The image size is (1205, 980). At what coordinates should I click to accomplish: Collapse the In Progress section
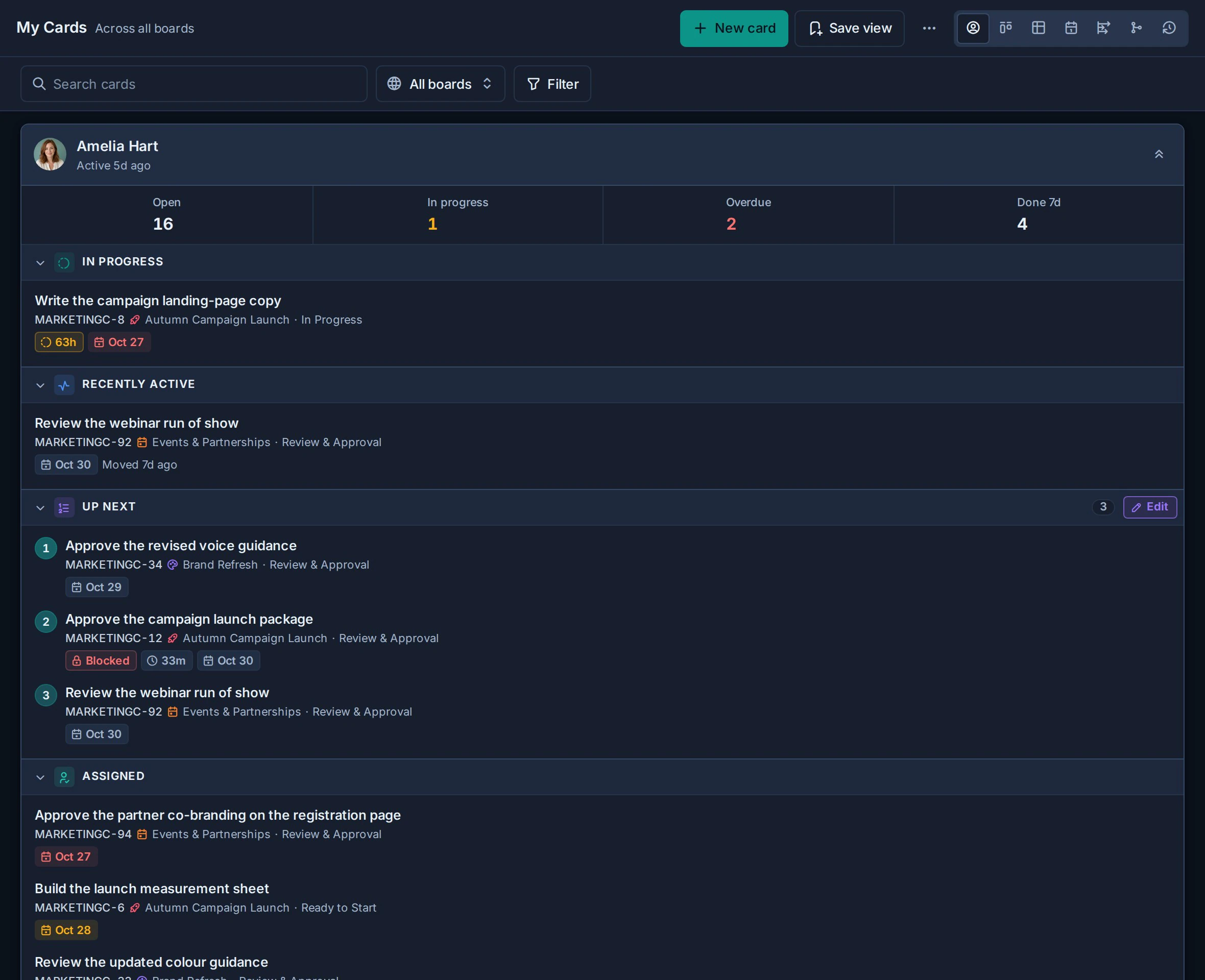(x=40, y=262)
